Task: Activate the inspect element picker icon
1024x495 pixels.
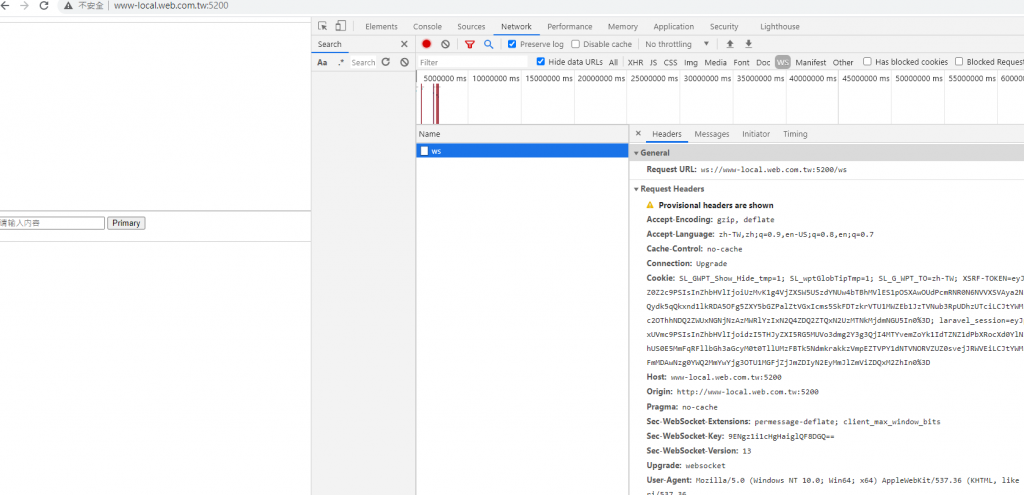Action: click(x=323, y=26)
